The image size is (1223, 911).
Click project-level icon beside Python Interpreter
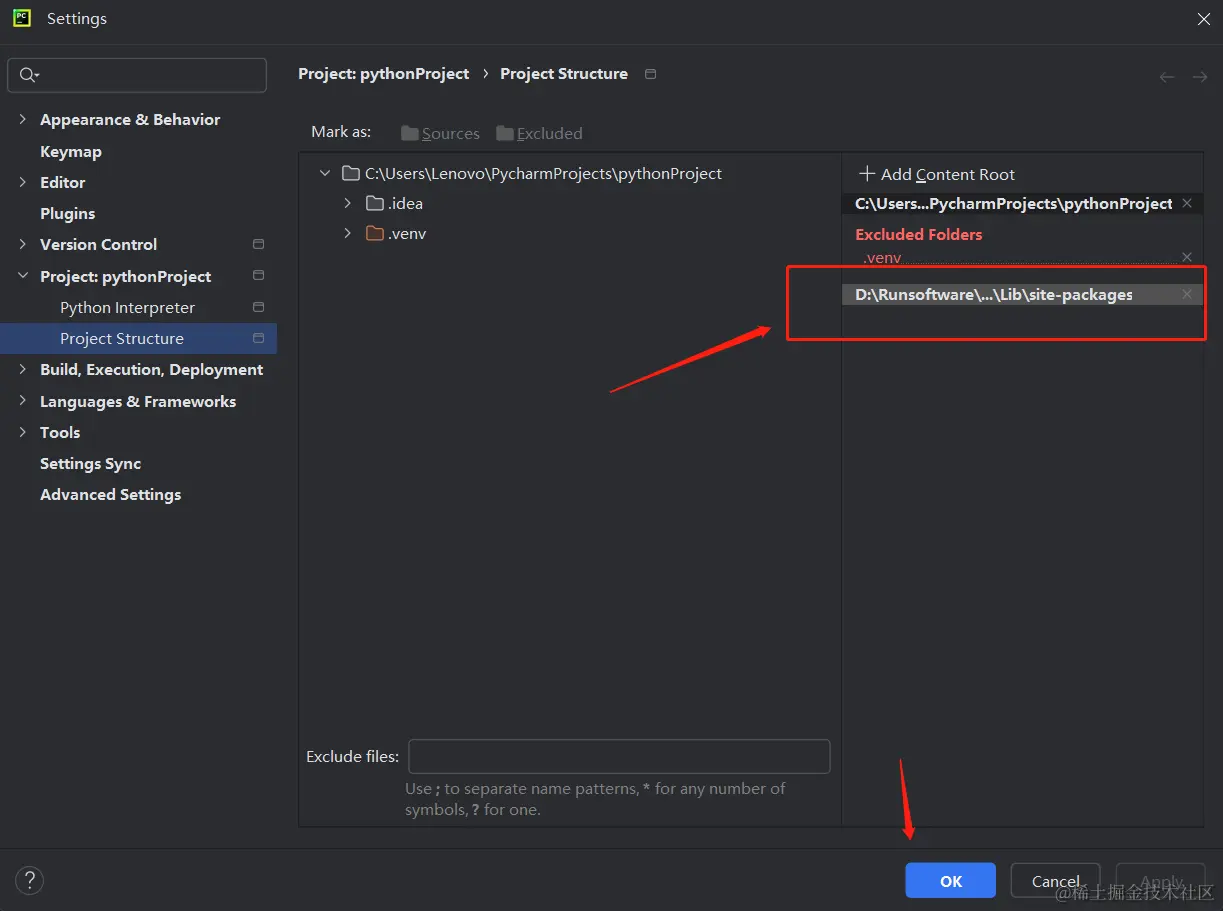click(x=258, y=307)
